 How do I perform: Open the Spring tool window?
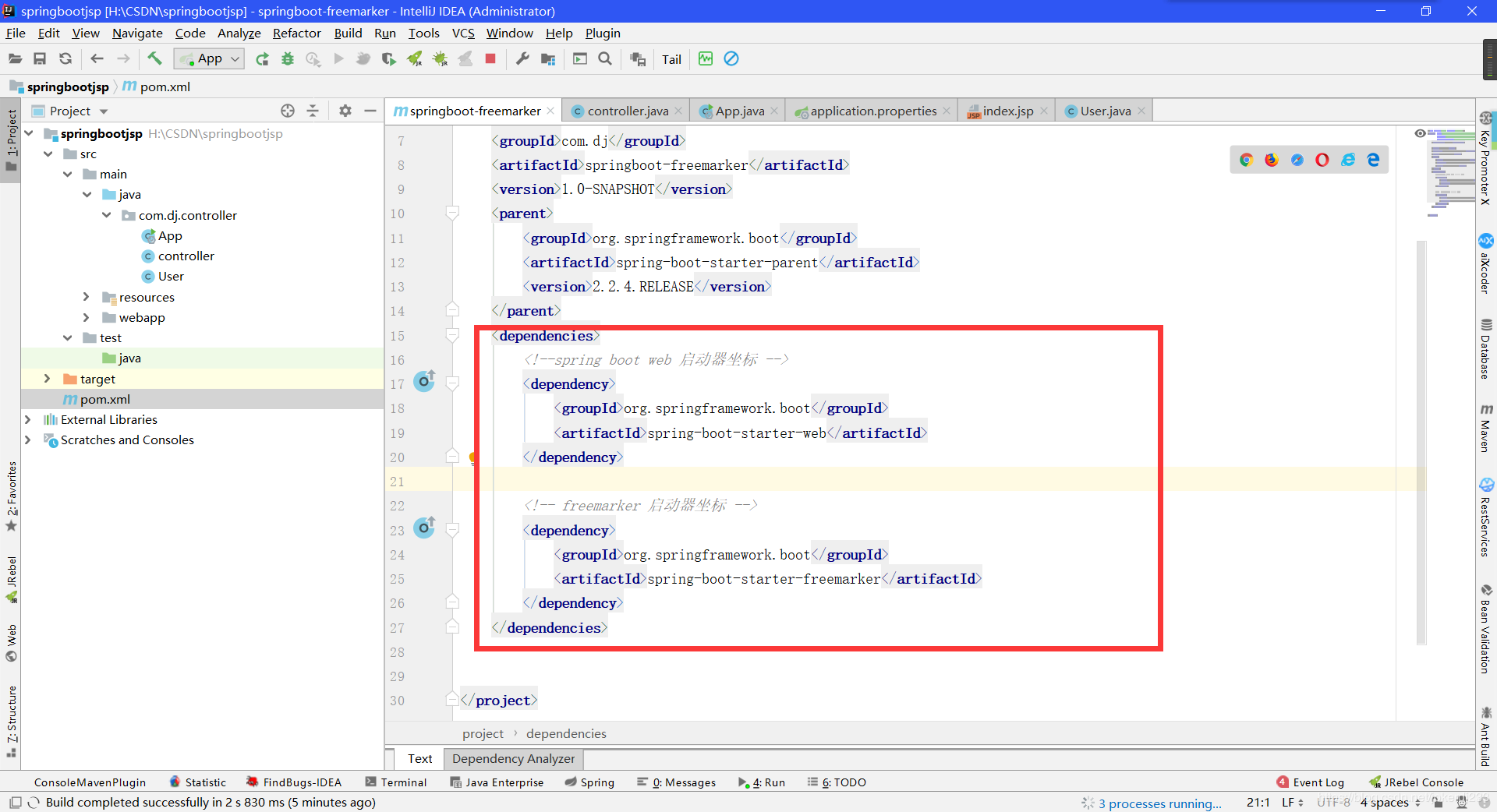click(x=589, y=782)
